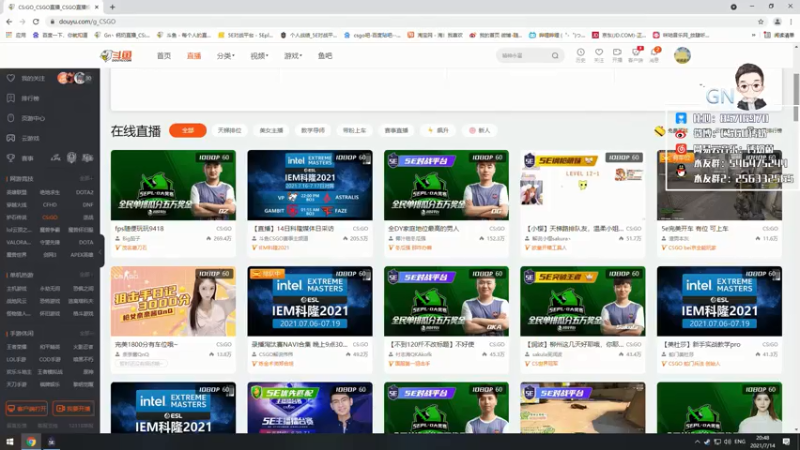
Task: Open the user avatar in the header
Action: [x=682, y=55]
